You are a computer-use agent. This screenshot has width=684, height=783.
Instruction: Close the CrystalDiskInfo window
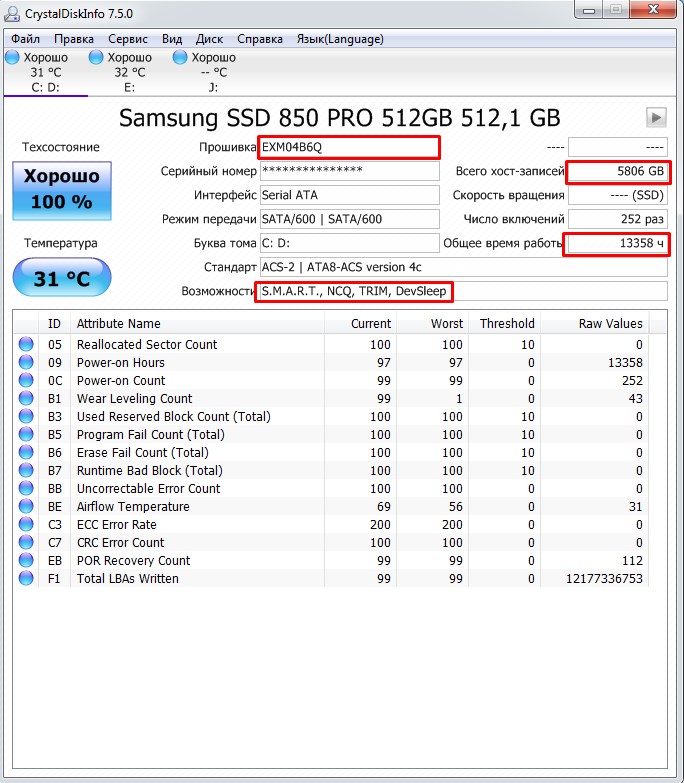tap(653, 9)
